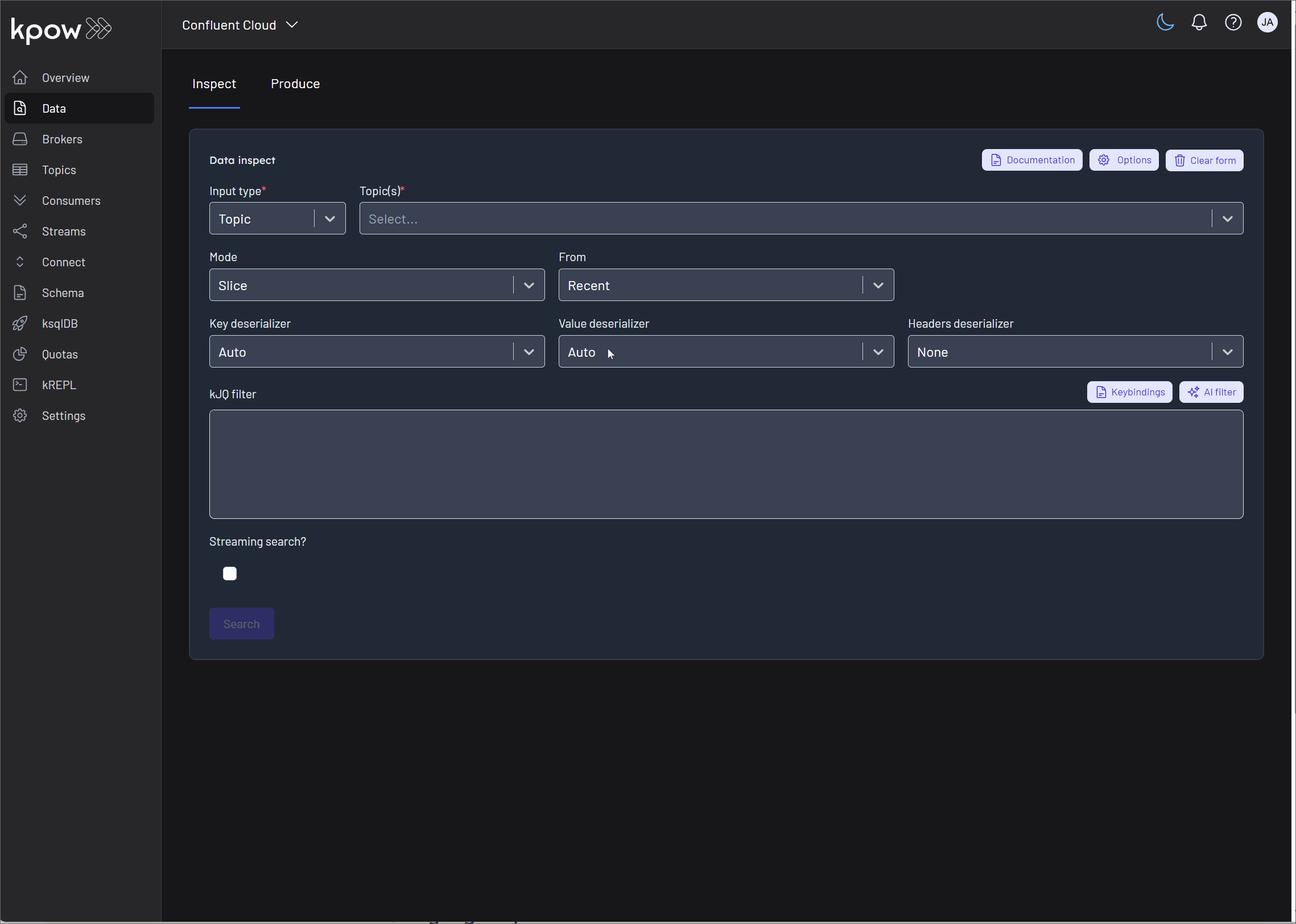Open the Brokers page from sidebar
This screenshot has width=1296, height=924.
(61, 139)
